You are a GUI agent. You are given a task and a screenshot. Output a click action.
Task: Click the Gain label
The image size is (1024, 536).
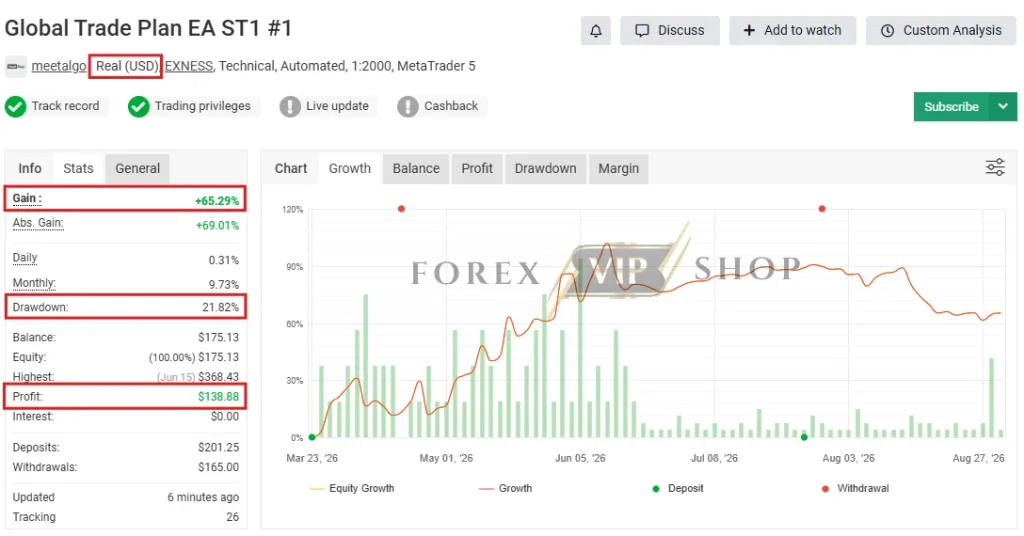27,198
